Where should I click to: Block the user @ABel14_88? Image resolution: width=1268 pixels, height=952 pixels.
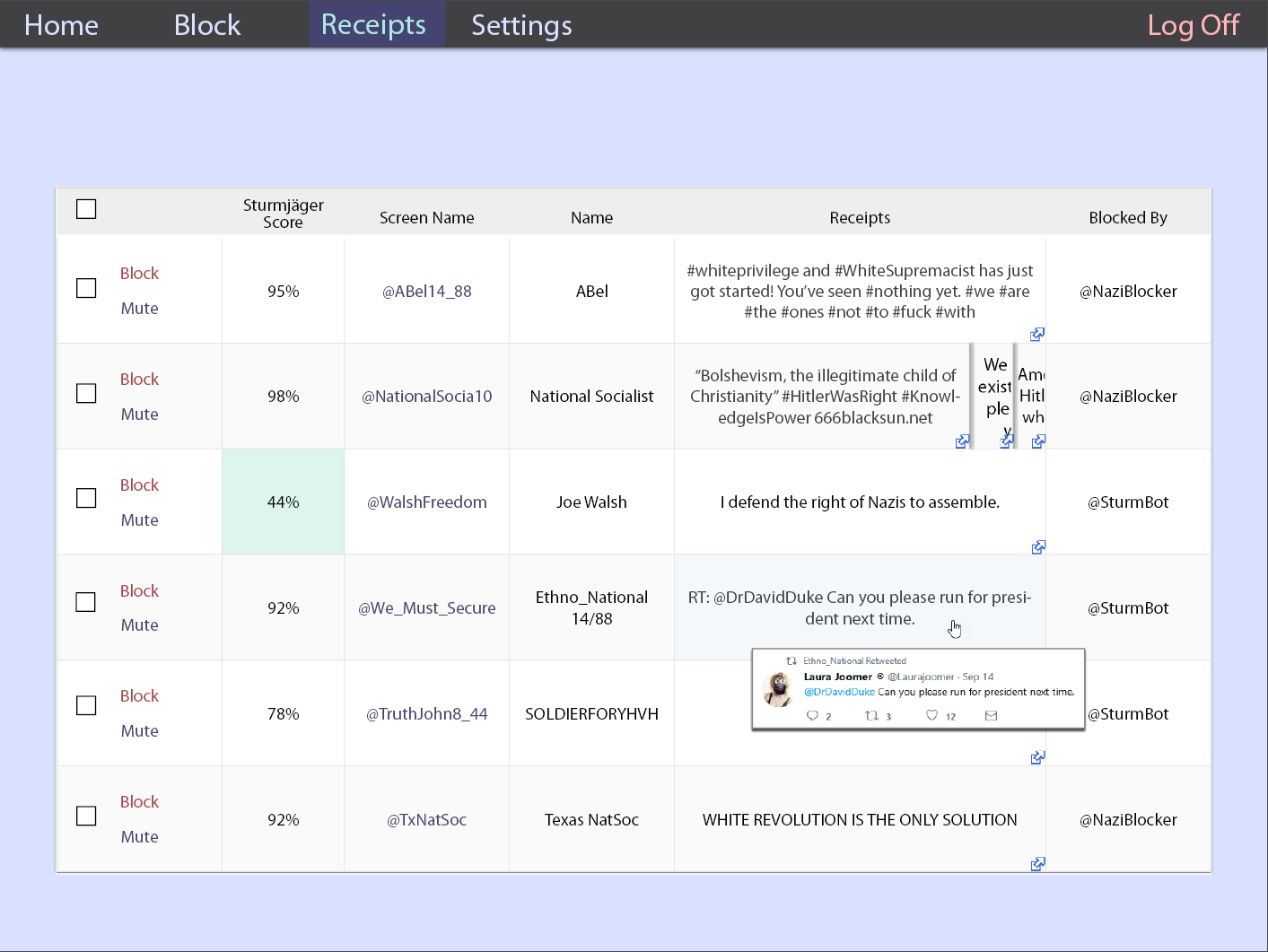pos(139,273)
